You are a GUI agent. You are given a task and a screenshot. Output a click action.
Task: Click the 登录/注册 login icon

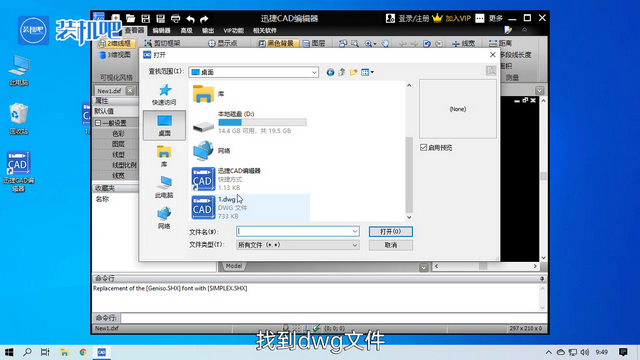coord(390,18)
